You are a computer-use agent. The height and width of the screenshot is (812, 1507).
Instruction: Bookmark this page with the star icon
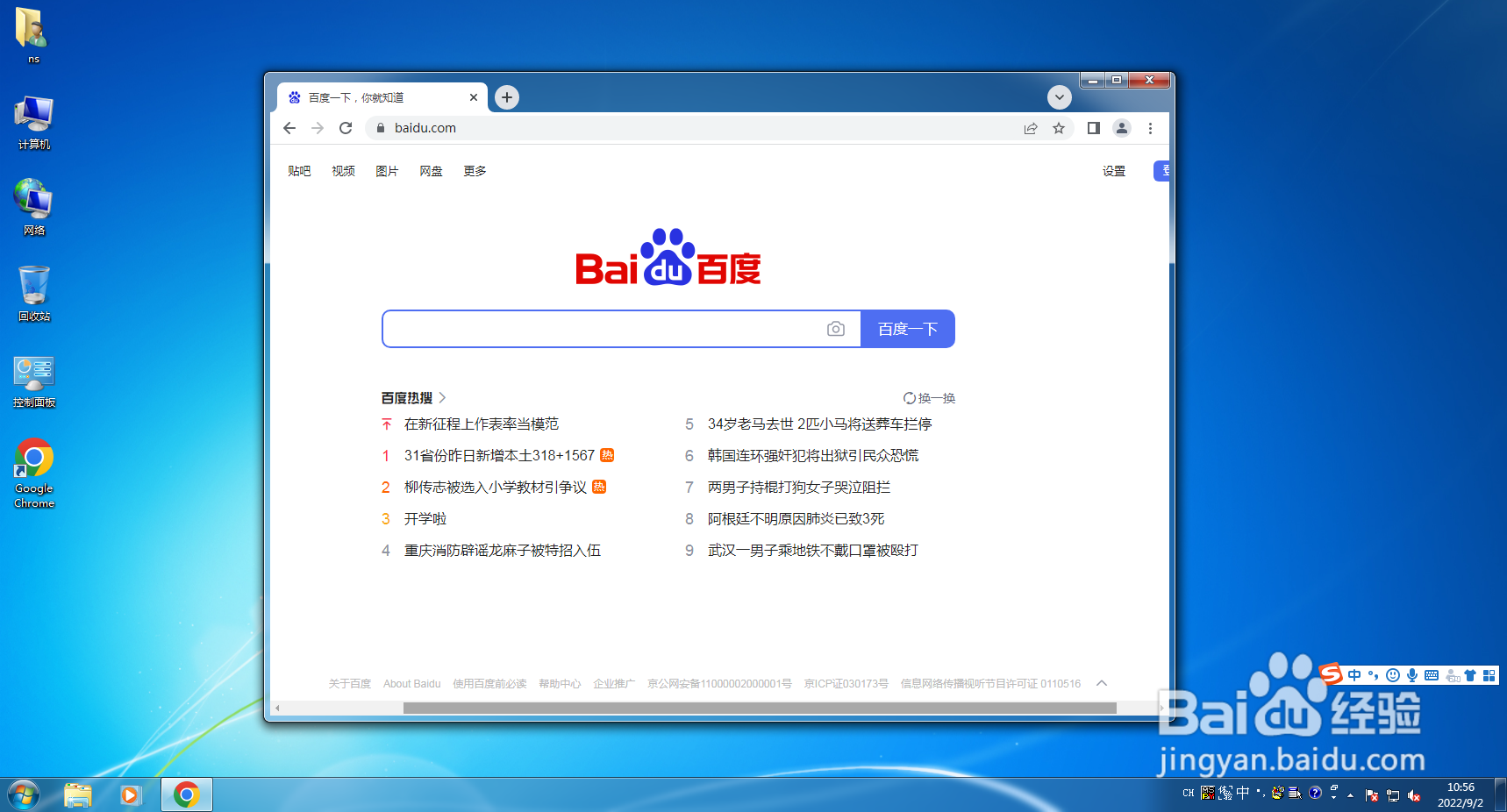coord(1059,128)
